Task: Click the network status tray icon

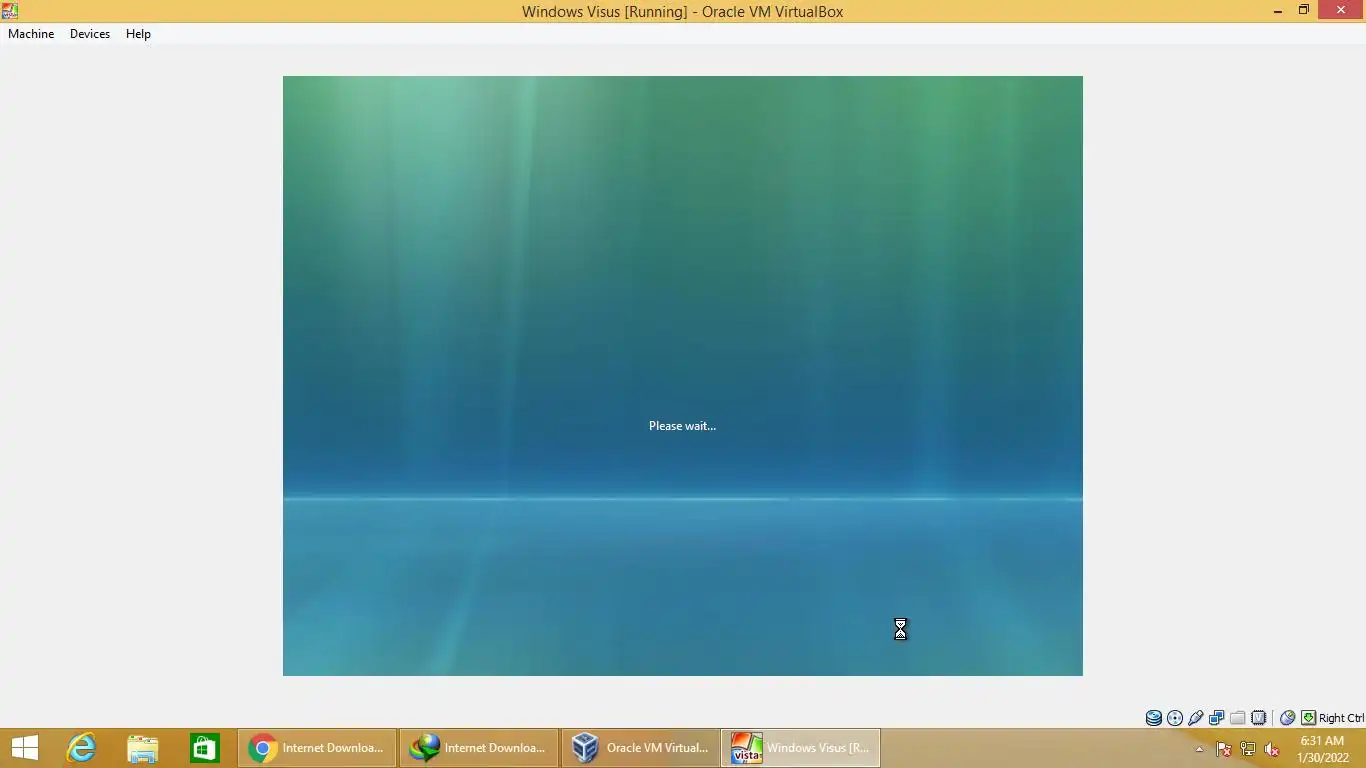Action: point(1248,749)
